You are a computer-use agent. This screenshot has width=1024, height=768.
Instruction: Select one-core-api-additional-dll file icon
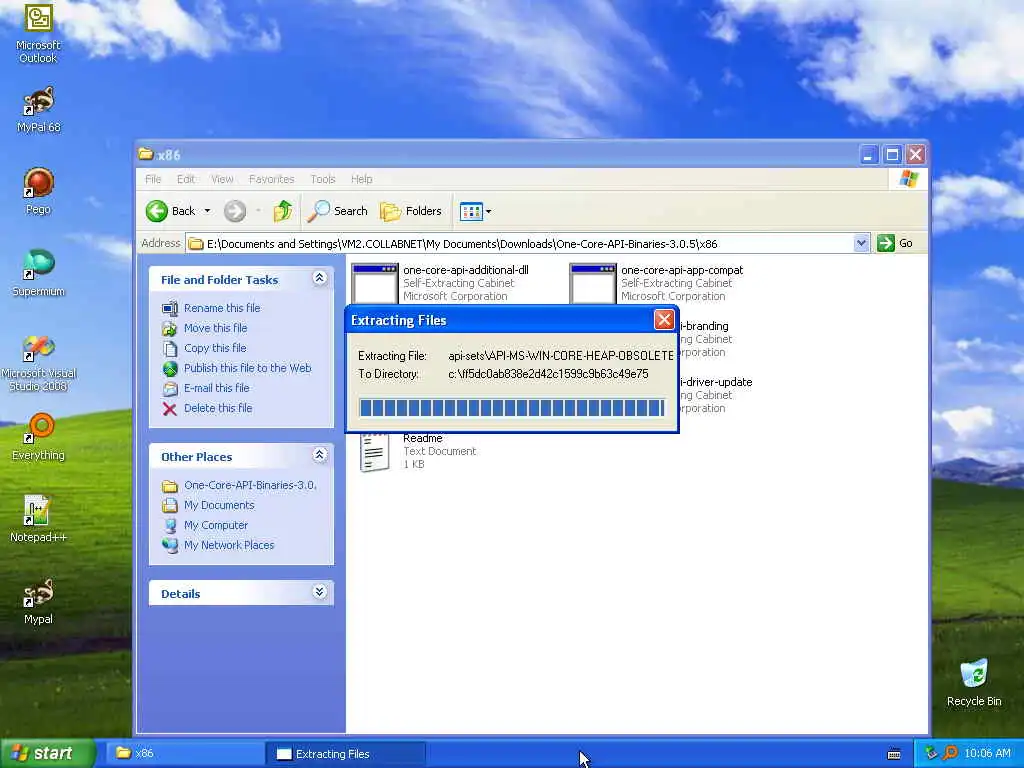pyautogui.click(x=375, y=283)
